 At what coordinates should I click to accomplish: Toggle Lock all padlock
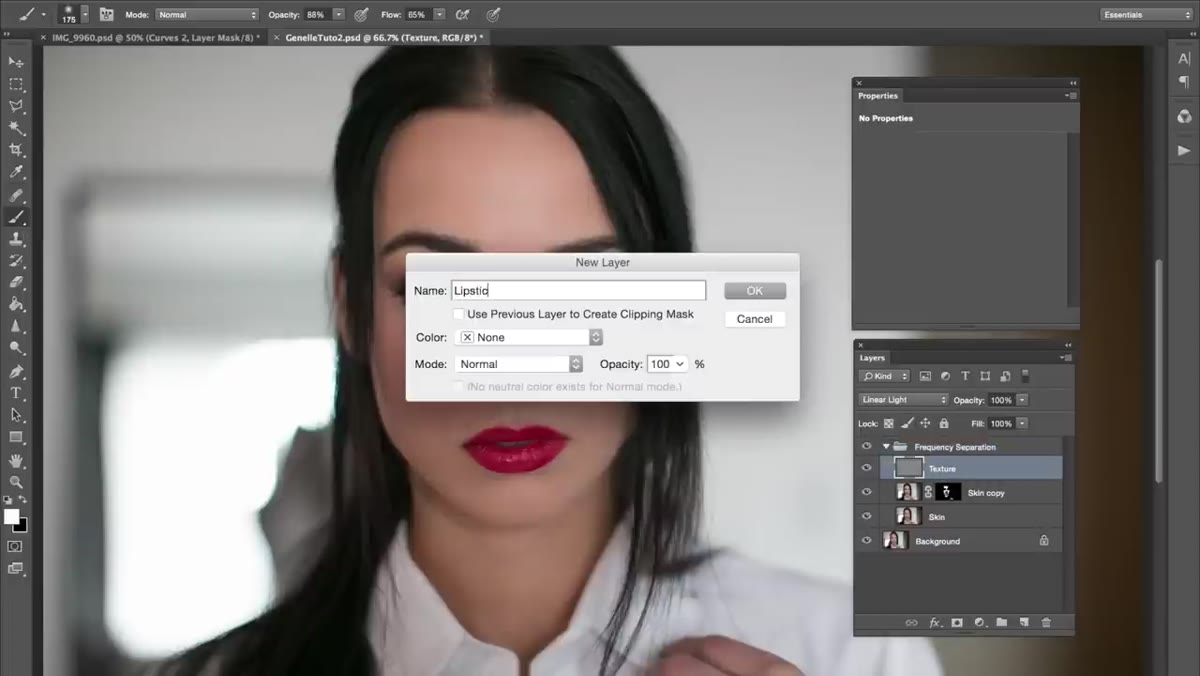pyautogui.click(x=943, y=424)
